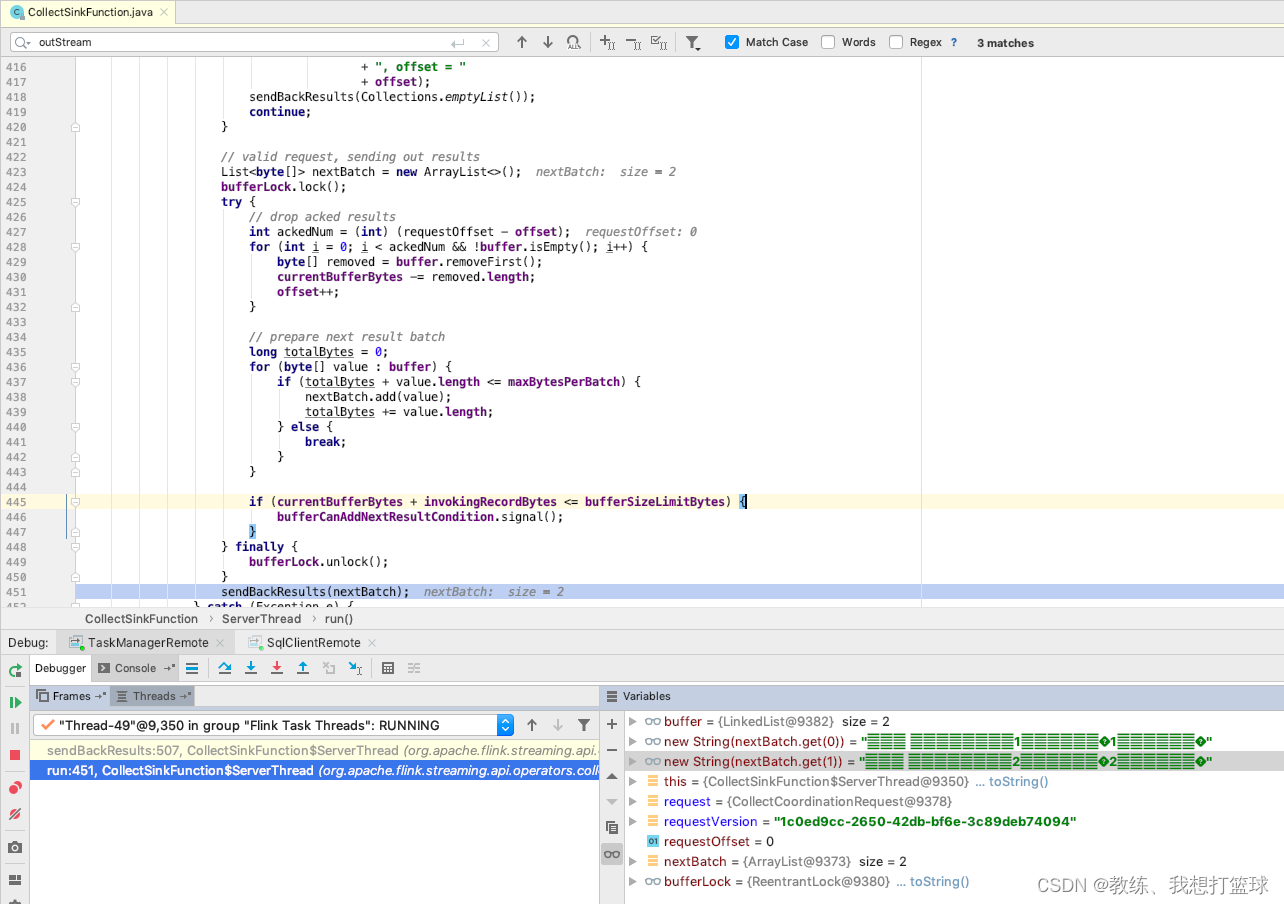Step into the method call
The height and width of the screenshot is (904, 1284).
click(x=251, y=668)
